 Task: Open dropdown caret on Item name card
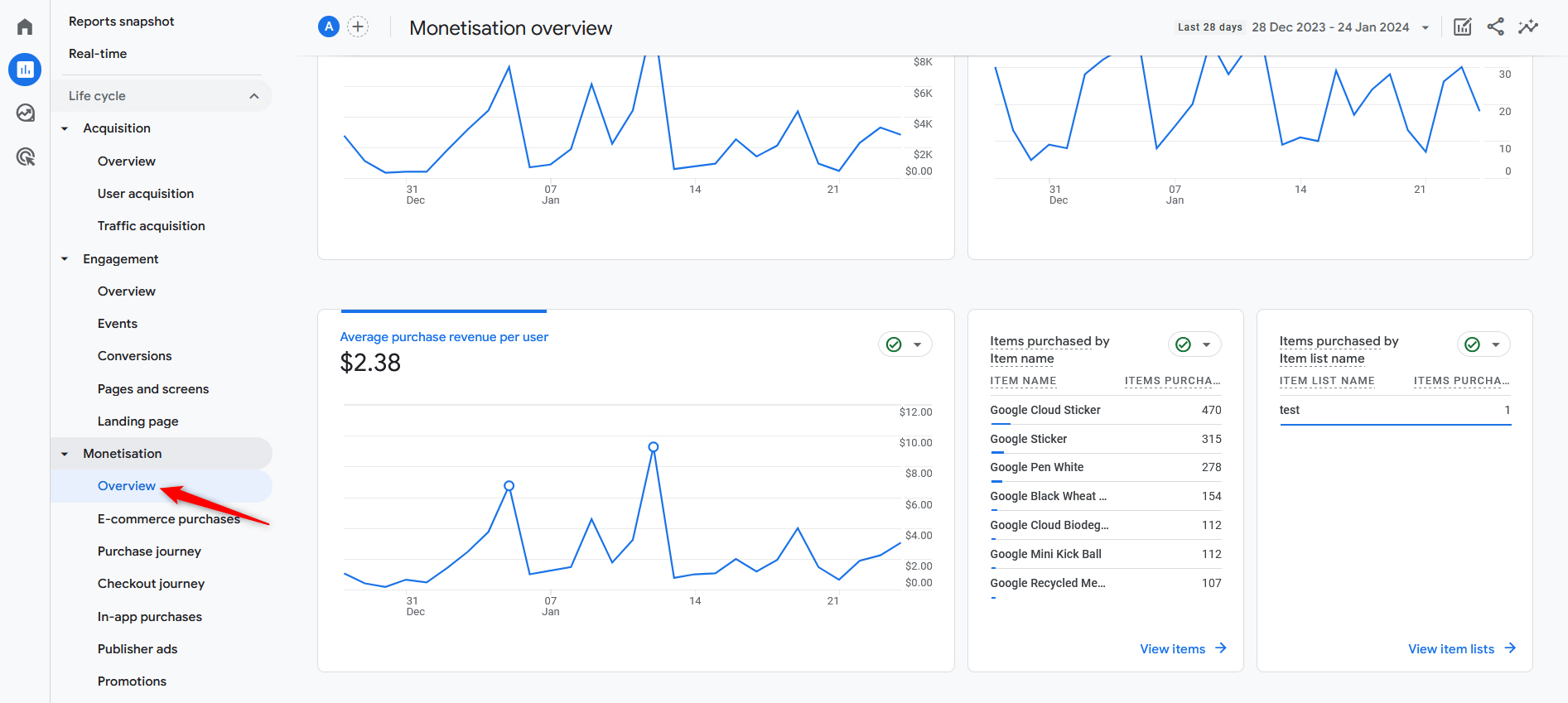click(1207, 344)
